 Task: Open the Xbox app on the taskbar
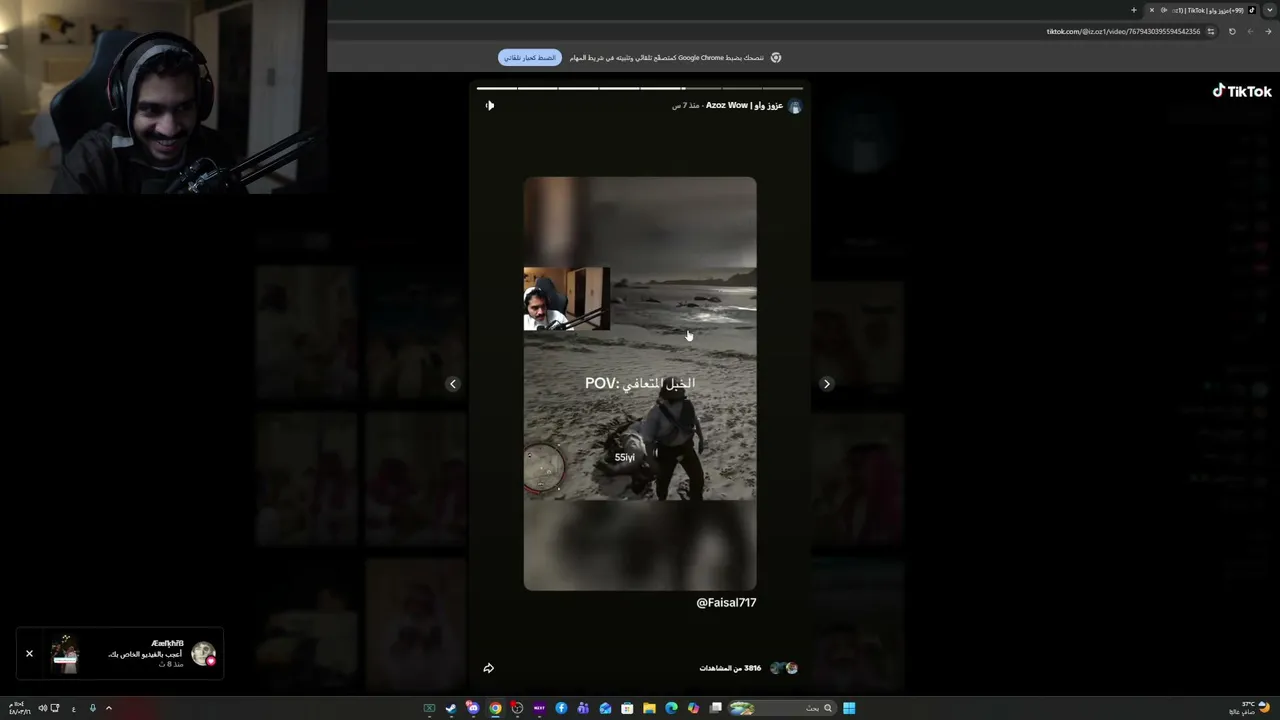pos(429,708)
